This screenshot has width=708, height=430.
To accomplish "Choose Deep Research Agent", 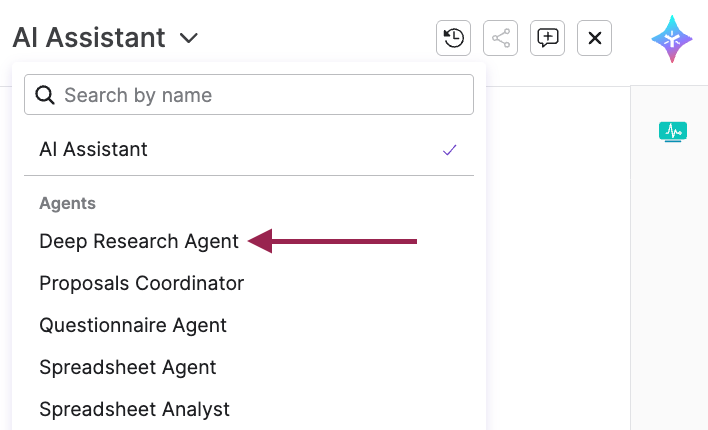I will pos(139,241).
